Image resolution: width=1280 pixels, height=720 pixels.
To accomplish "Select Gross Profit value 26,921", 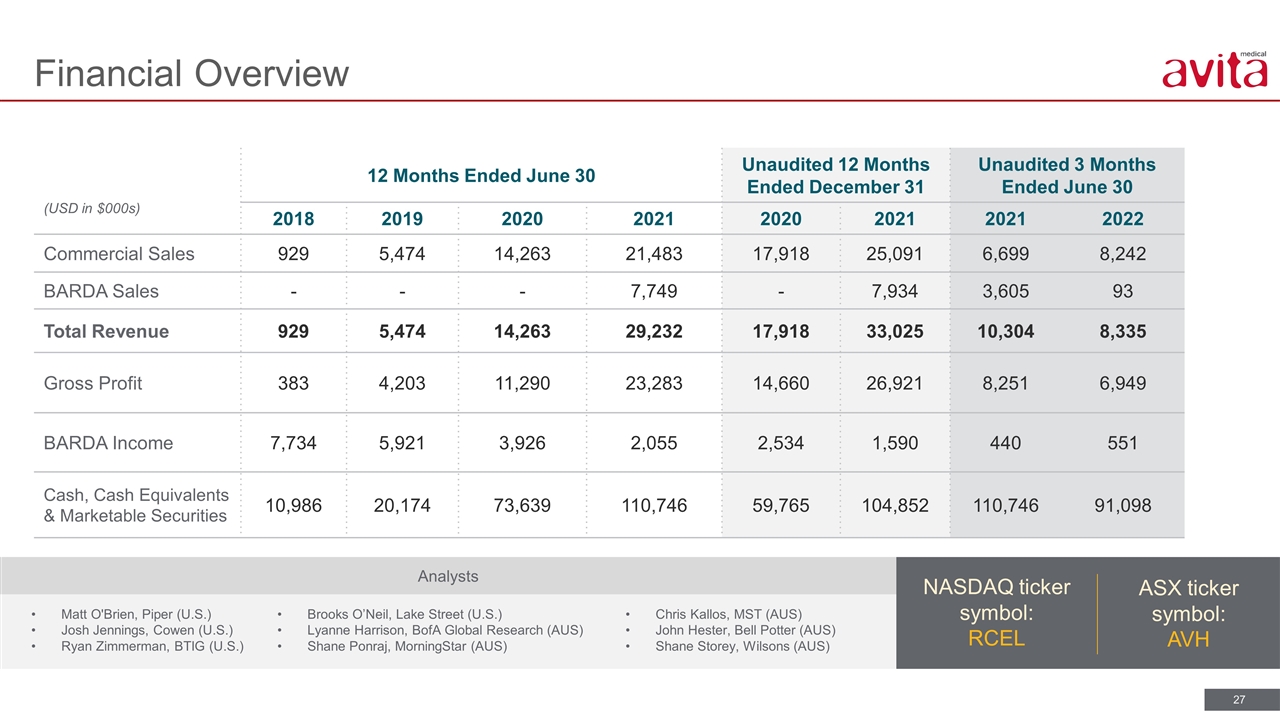I will pos(897,383).
